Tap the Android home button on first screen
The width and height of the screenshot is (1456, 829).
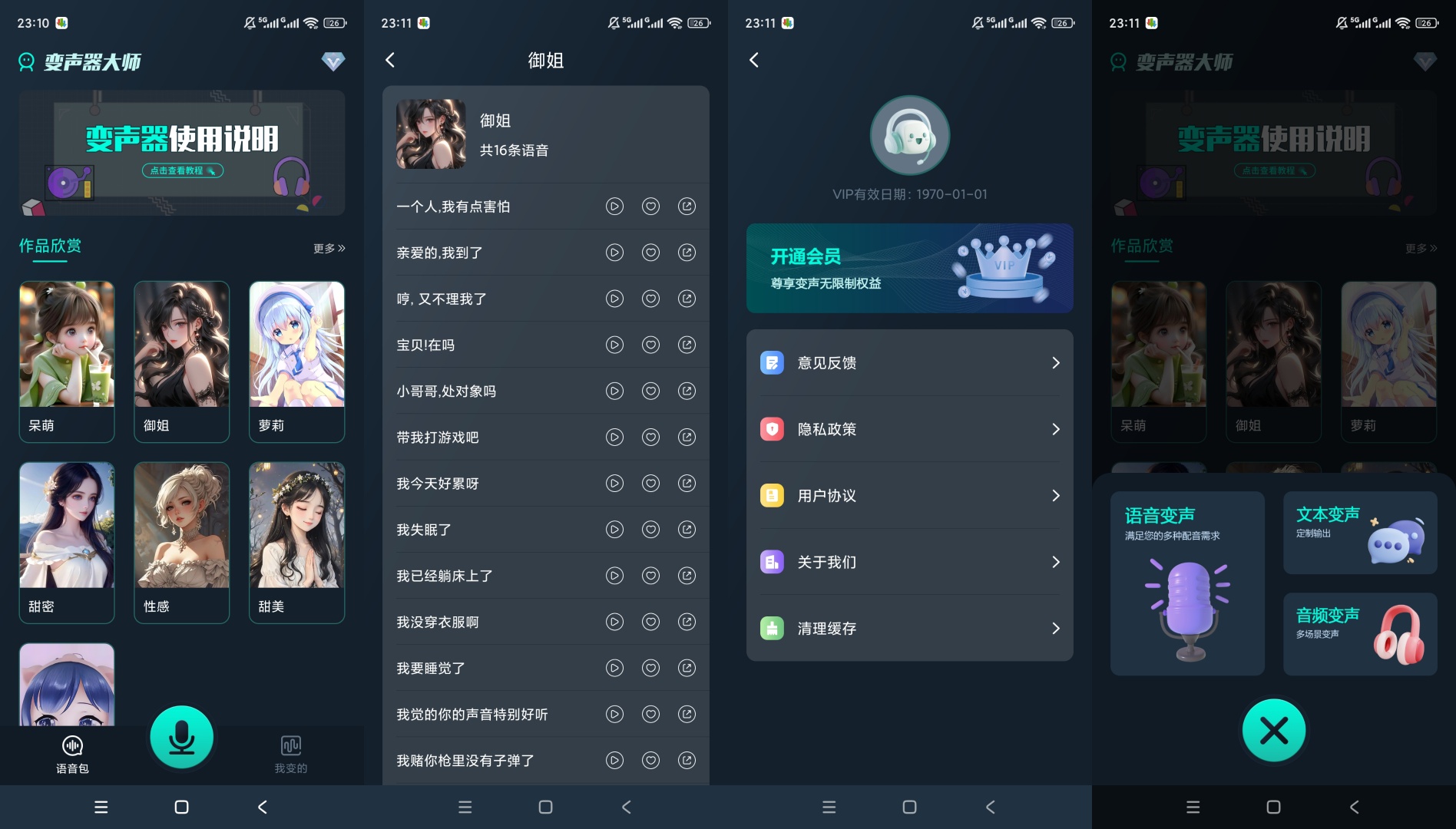point(181,807)
